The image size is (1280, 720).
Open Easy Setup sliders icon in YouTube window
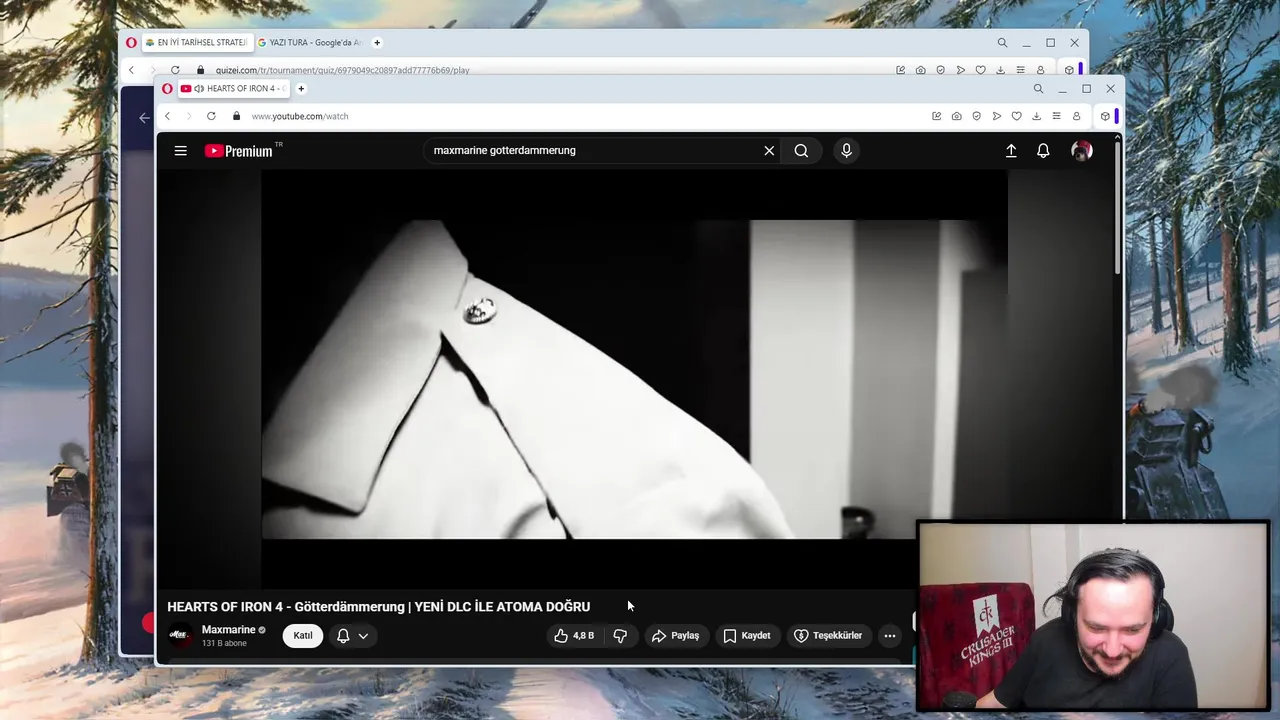point(1056,116)
